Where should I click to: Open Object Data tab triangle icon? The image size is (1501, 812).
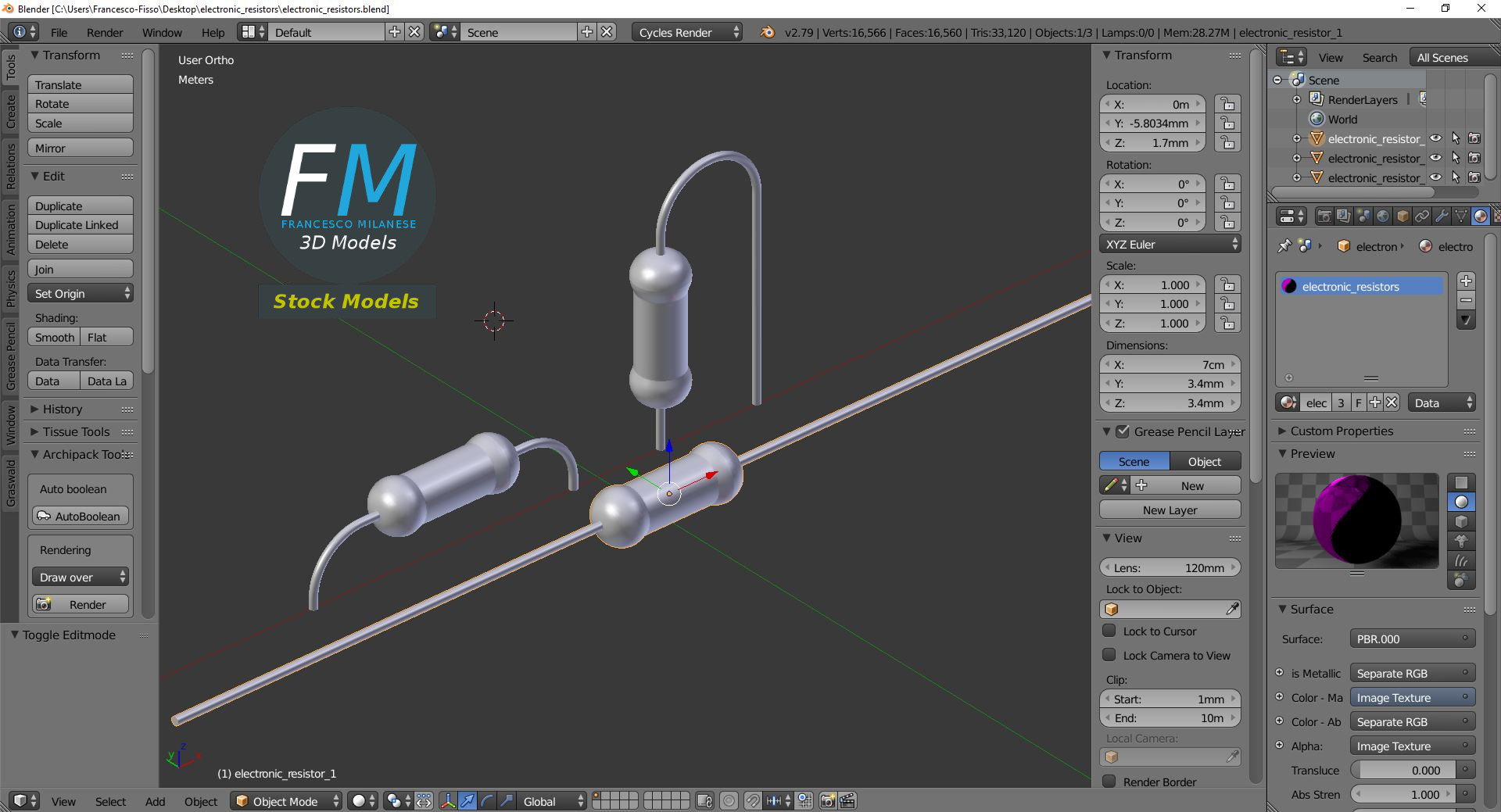[1461, 216]
